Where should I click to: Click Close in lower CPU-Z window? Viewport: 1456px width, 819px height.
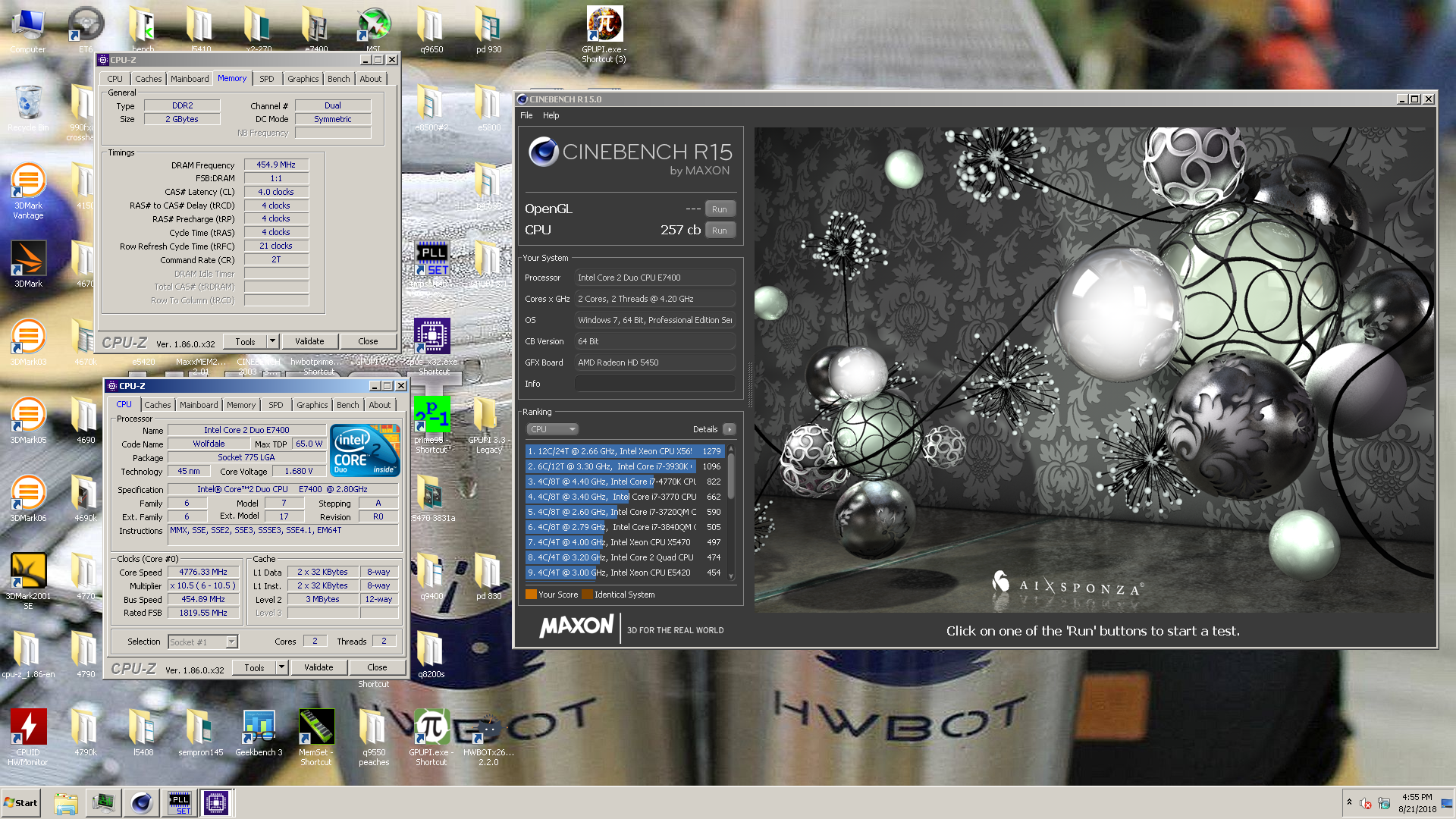tap(377, 667)
